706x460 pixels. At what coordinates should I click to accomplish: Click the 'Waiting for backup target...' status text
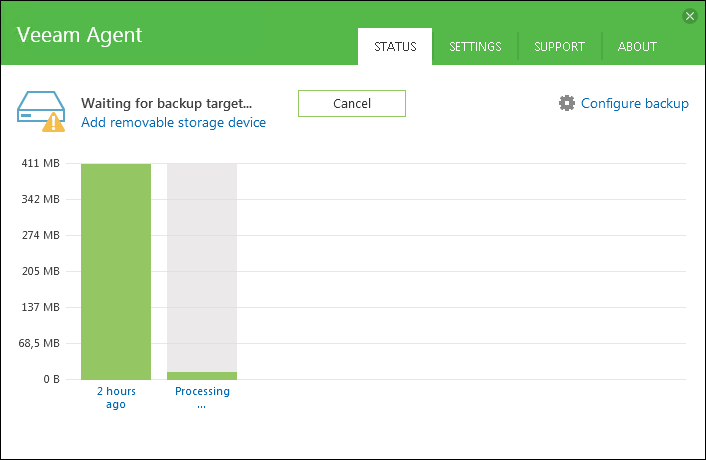pos(166,103)
